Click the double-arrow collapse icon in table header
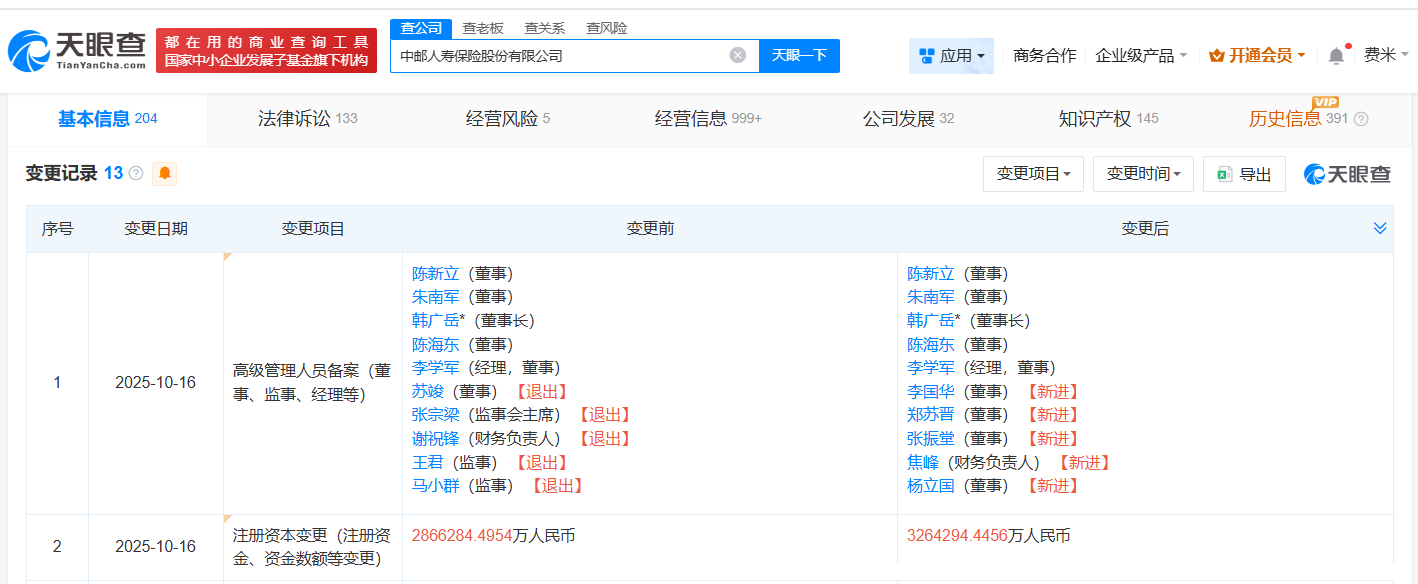 coord(1382,228)
